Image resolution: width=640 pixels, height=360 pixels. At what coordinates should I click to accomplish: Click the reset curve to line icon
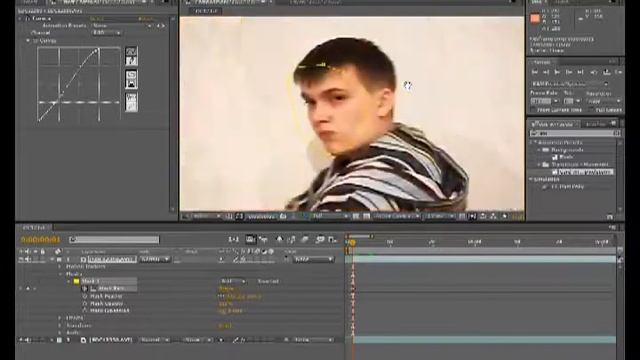tap(131, 107)
